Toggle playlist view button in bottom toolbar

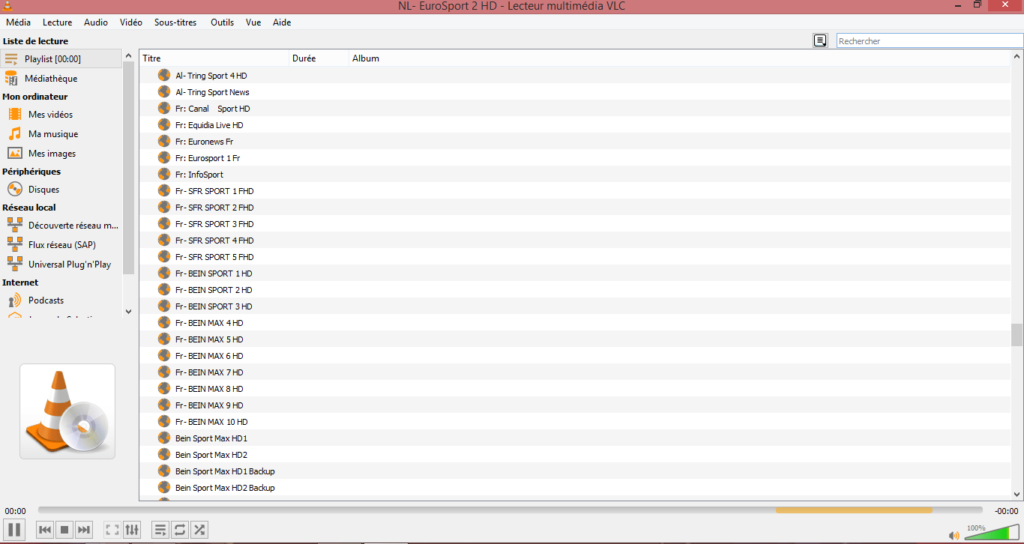pos(160,530)
